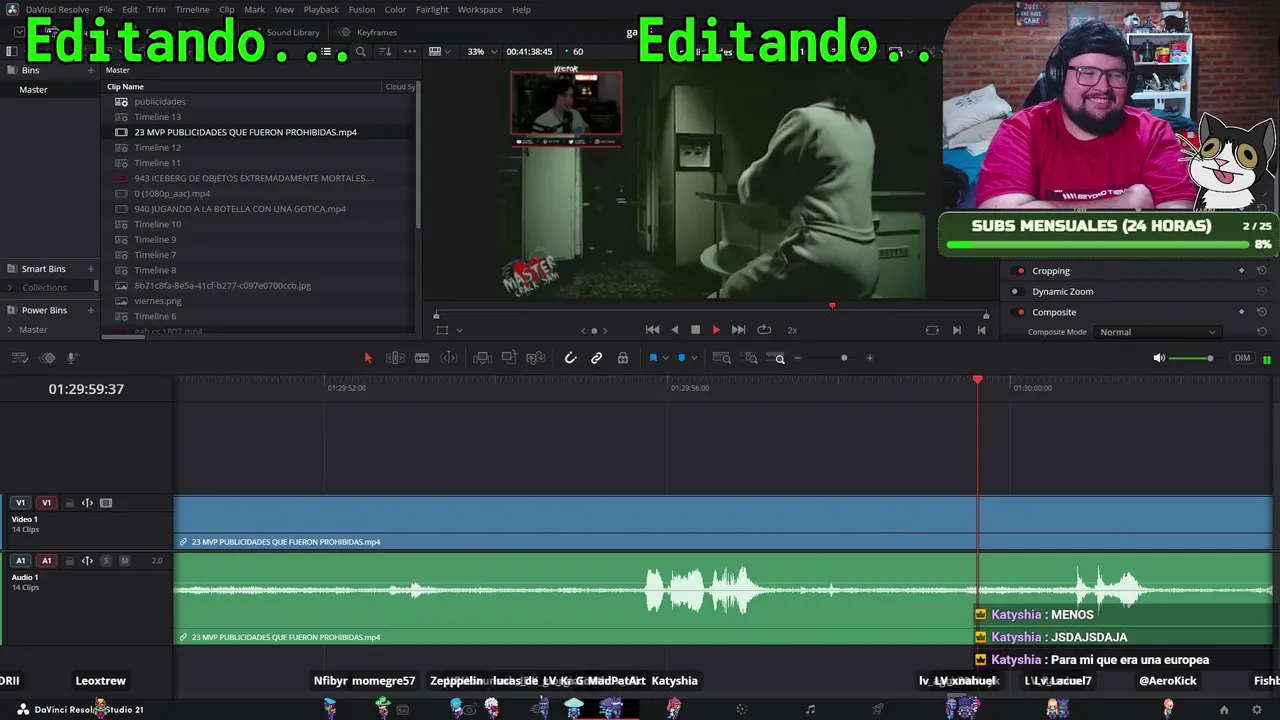Viewport: 1280px width, 720px height.
Task: Disable the Video 1 track
Action: pyautogui.click(x=106, y=503)
